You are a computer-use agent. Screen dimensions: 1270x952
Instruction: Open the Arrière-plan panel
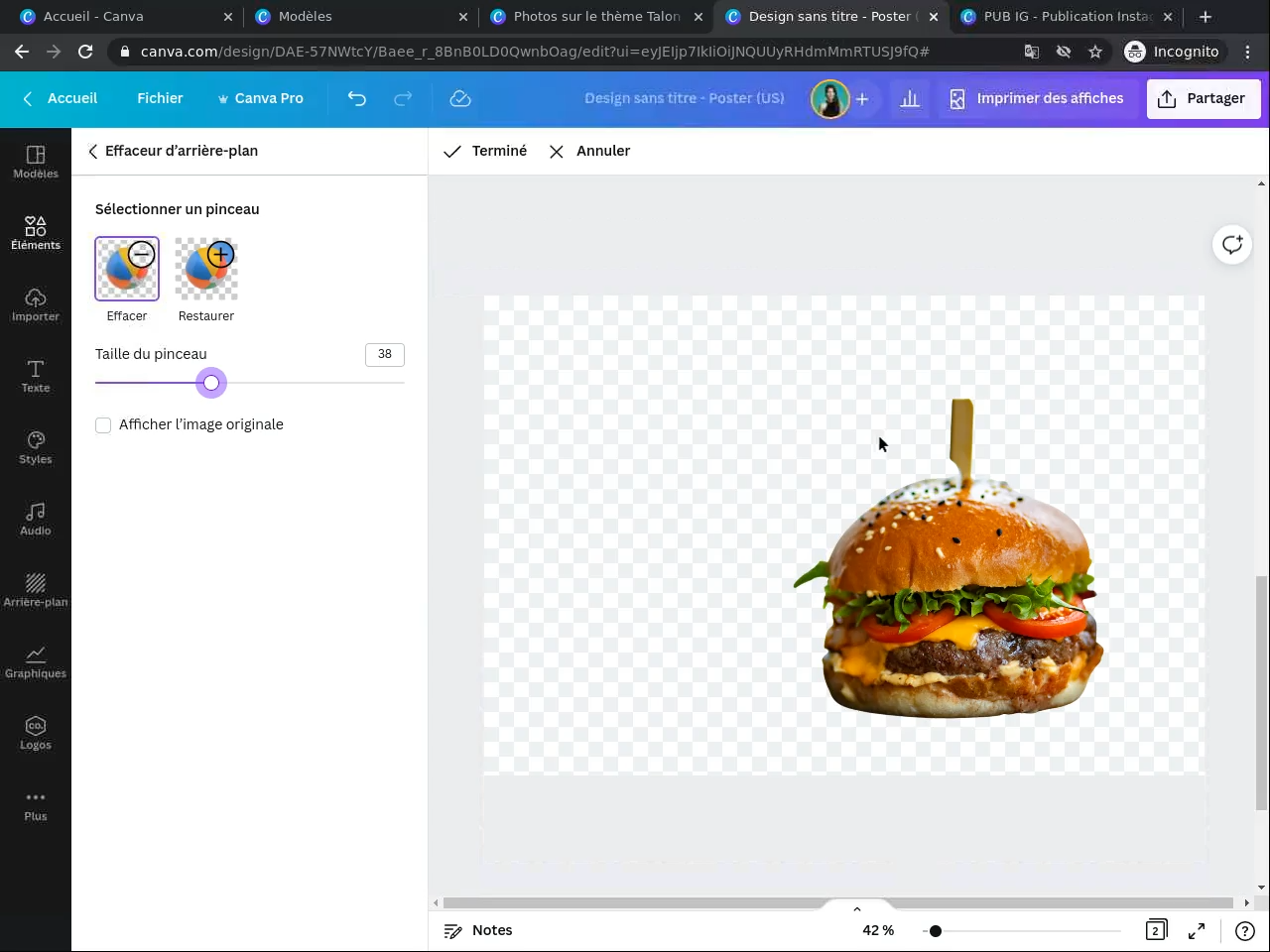[36, 590]
